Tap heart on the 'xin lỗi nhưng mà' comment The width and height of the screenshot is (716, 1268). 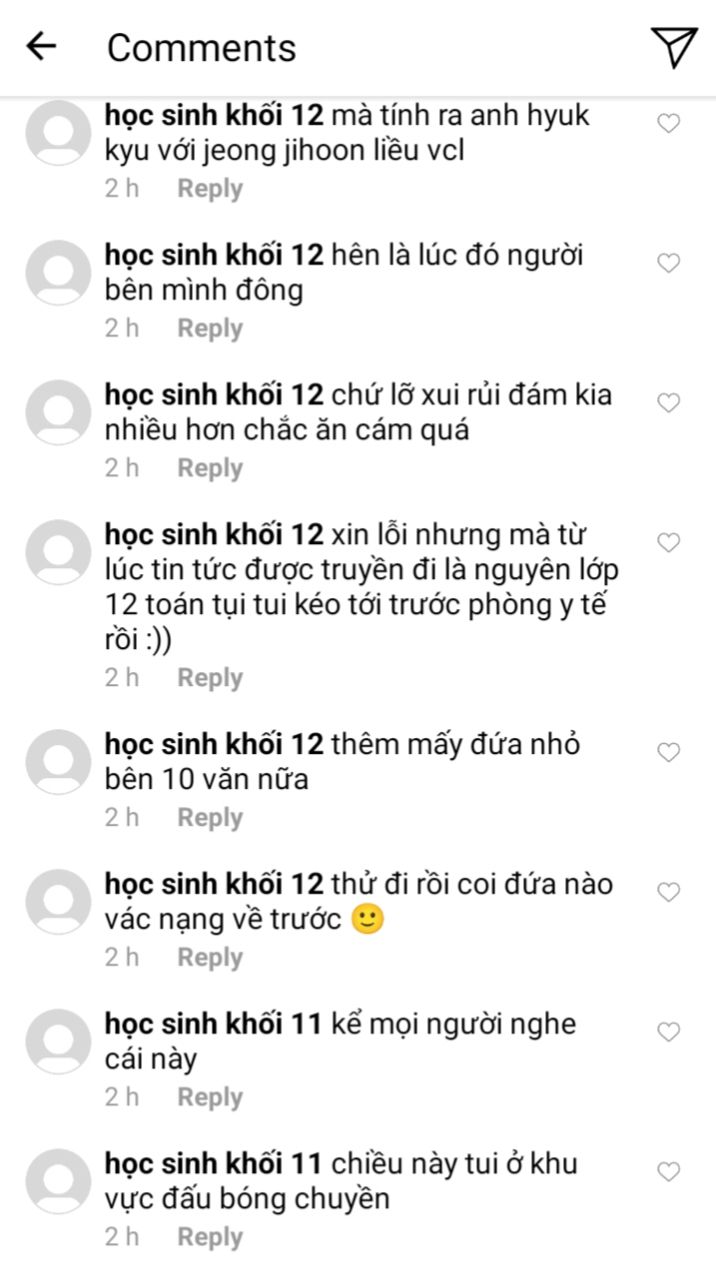(668, 542)
